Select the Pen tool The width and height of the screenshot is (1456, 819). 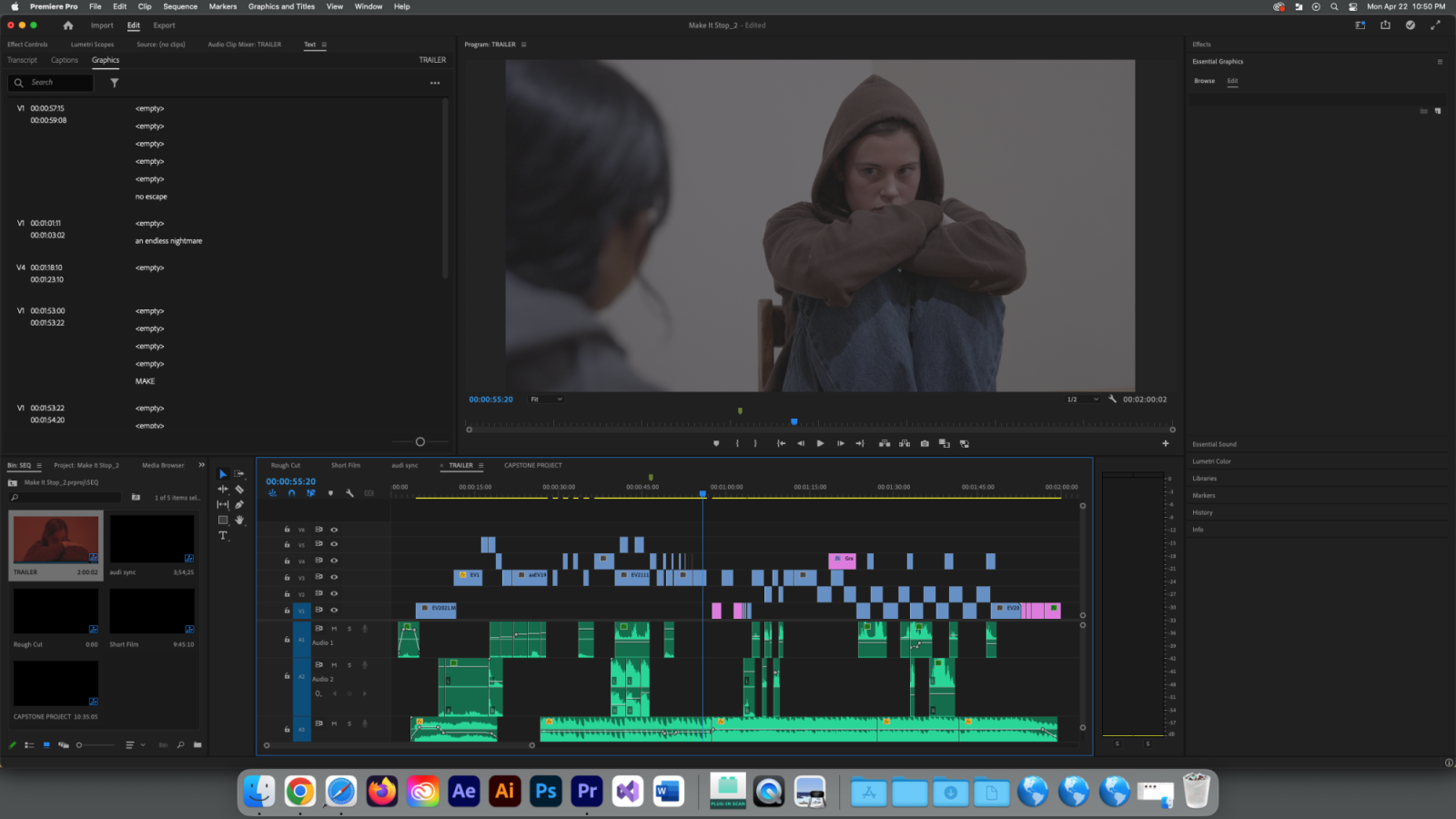[x=239, y=504]
